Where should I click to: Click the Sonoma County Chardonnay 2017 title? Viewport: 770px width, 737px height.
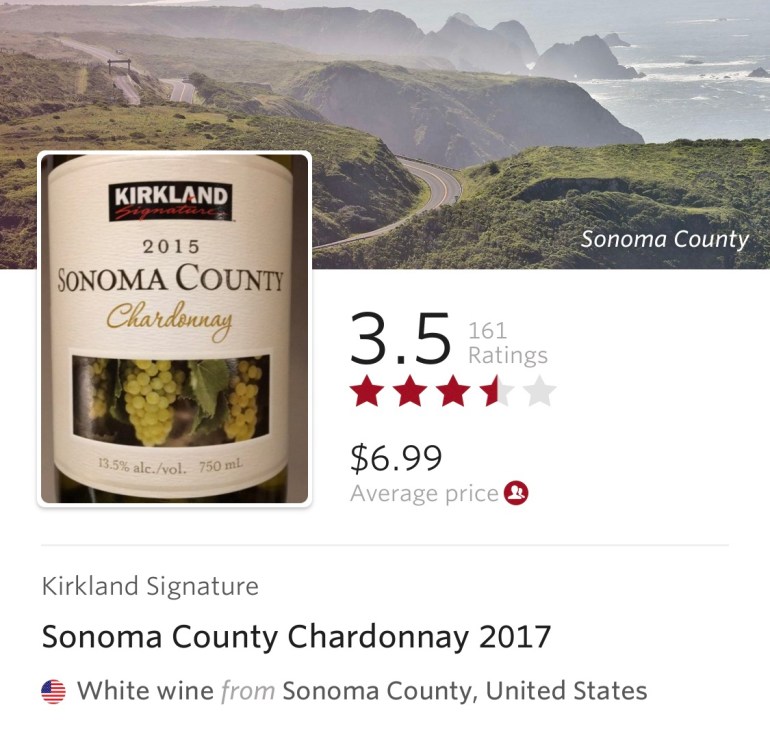tap(296, 636)
